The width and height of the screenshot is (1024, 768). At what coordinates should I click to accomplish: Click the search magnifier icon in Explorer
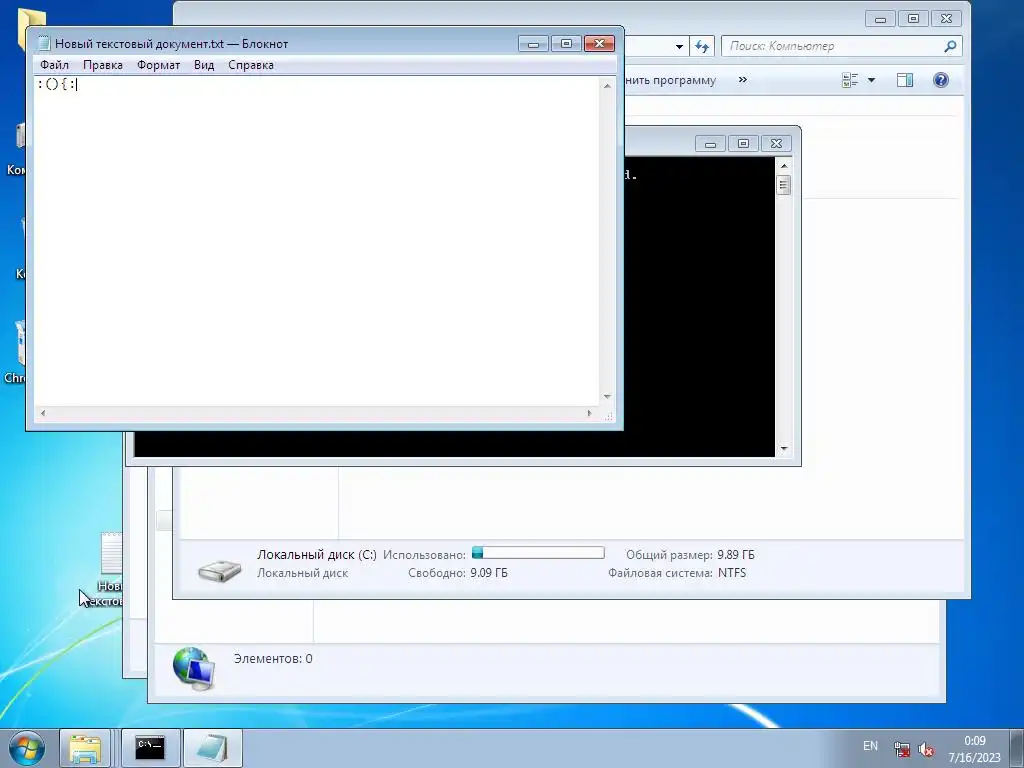point(950,46)
